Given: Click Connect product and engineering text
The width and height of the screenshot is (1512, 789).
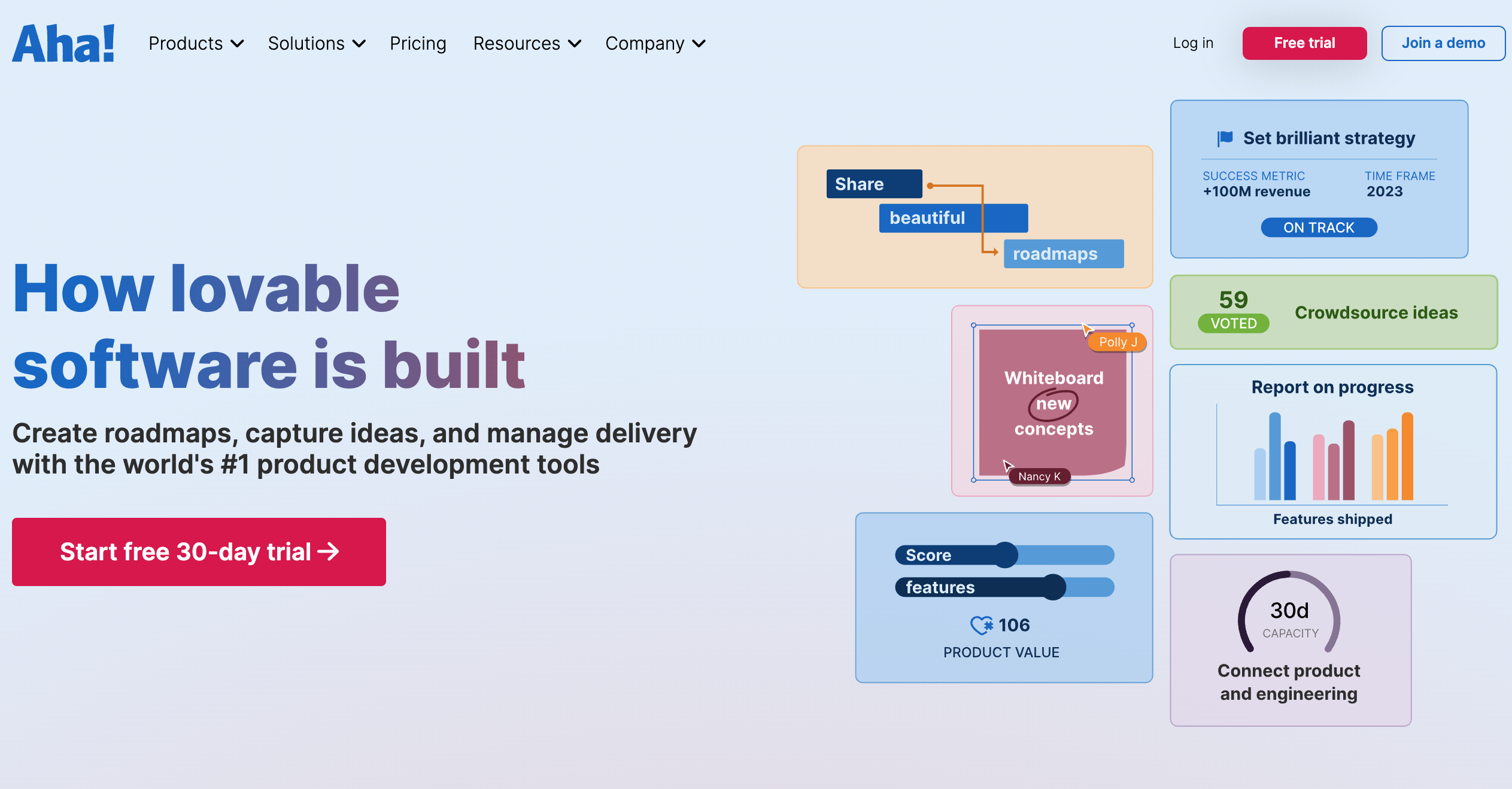Looking at the screenshot, I should [x=1289, y=682].
